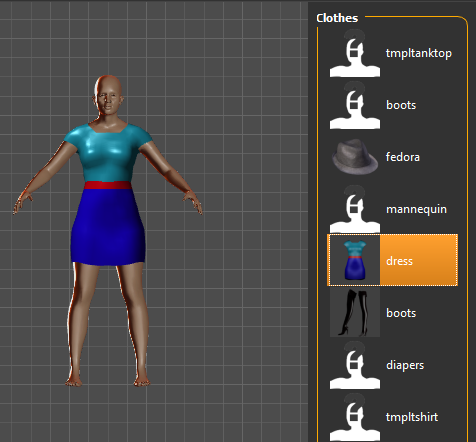Click placeholder icon of the upper boots entry
The image size is (476, 442).
pos(355,105)
